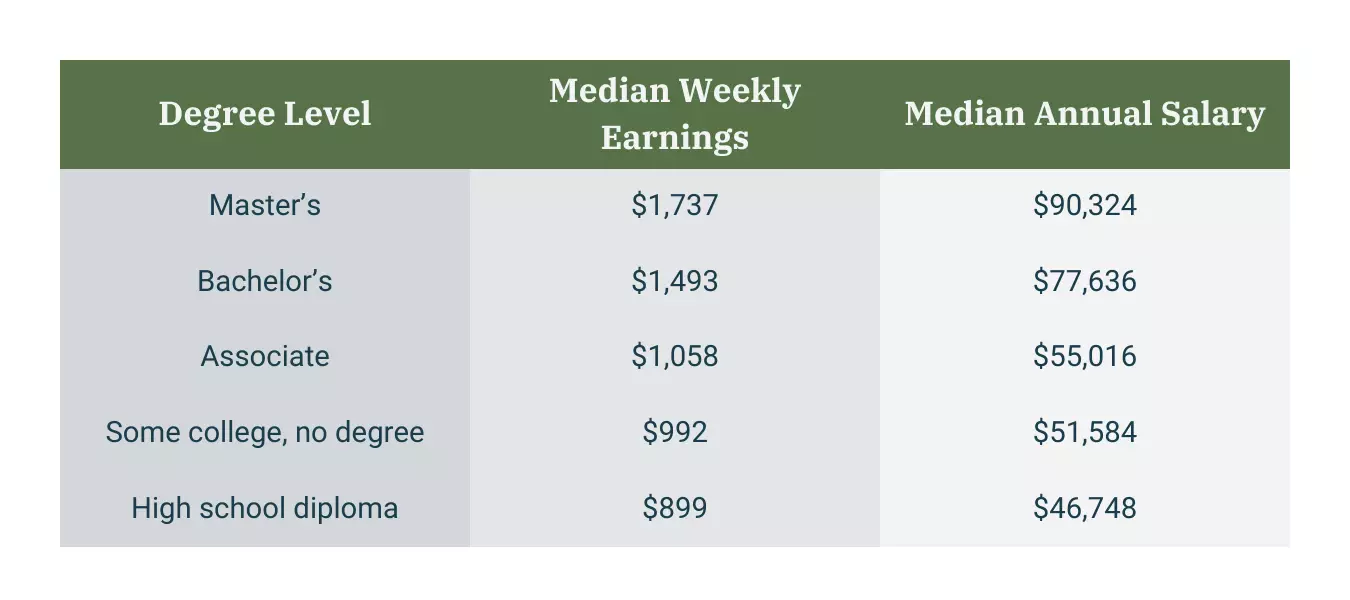Select the $51,584 annual salary cell
Viewport: 1350px width, 600px height.
pyautogui.click(x=1085, y=432)
